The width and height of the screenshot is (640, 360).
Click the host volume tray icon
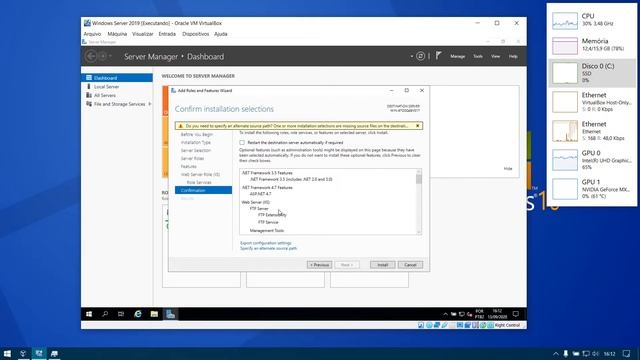(596, 353)
